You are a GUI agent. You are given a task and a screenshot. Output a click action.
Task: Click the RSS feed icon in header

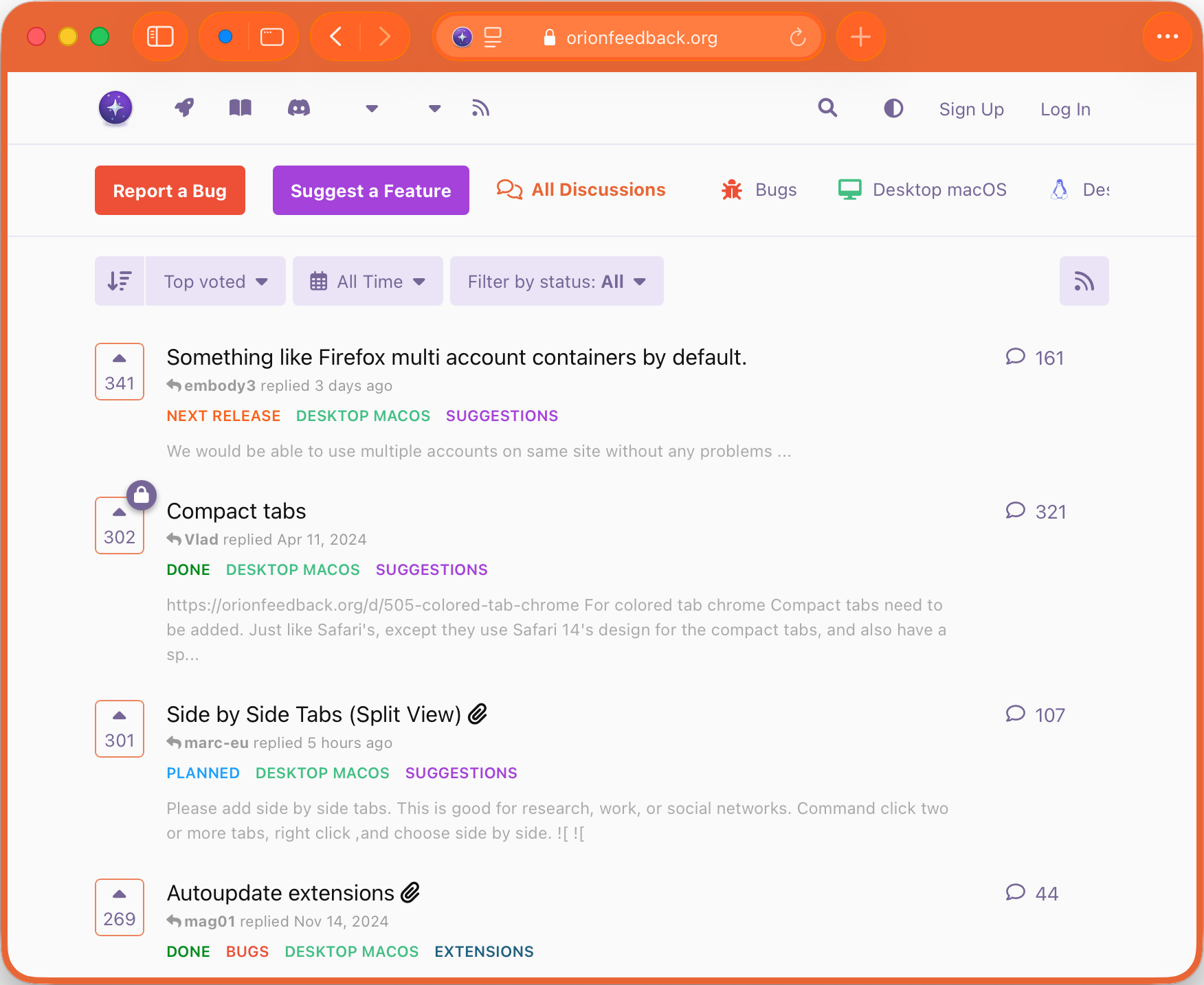click(x=480, y=108)
